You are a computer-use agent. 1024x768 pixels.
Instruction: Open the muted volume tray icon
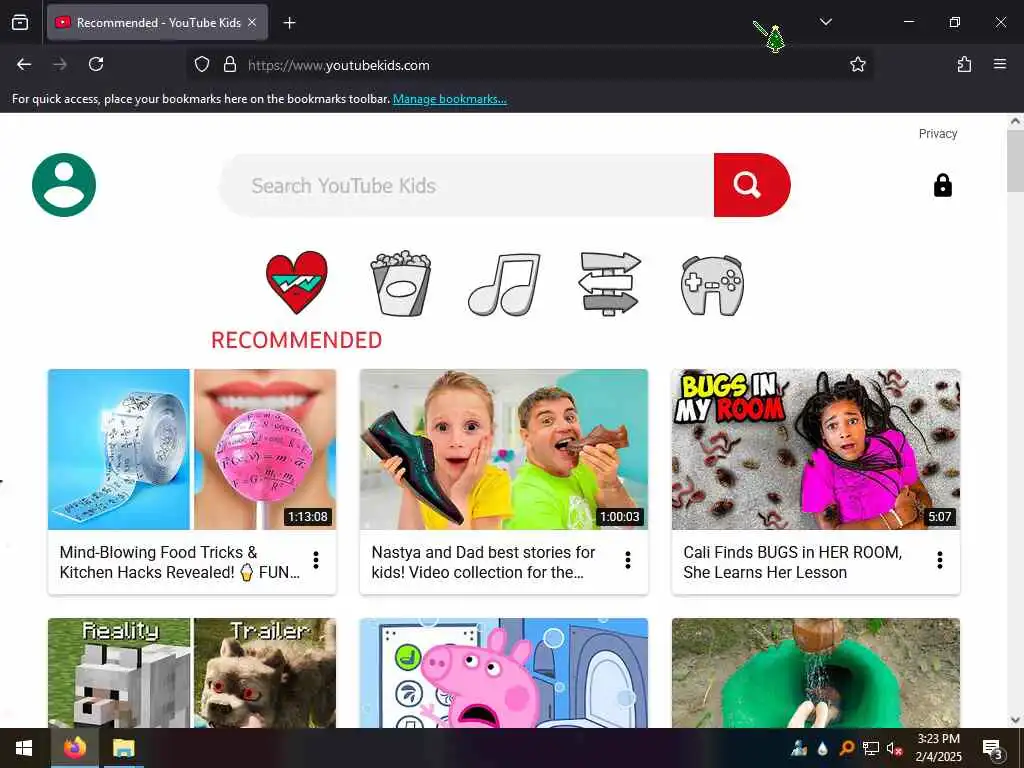click(x=894, y=748)
